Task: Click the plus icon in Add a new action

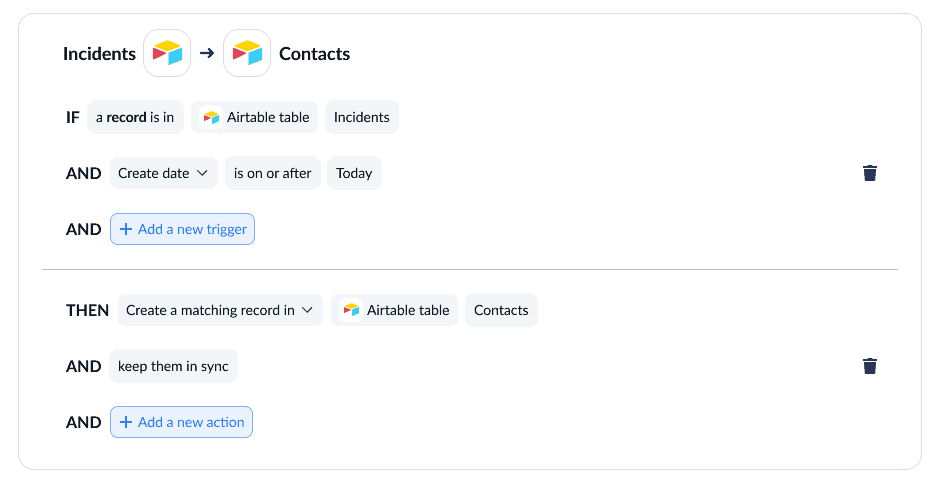Action: [126, 422]
